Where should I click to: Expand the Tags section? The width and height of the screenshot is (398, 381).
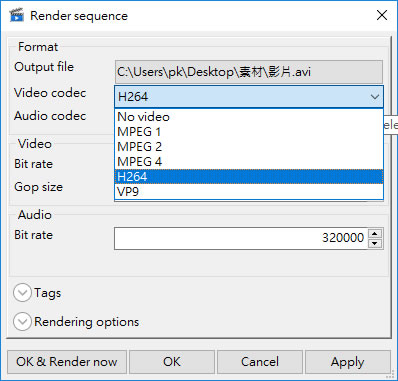click(22, 293)
